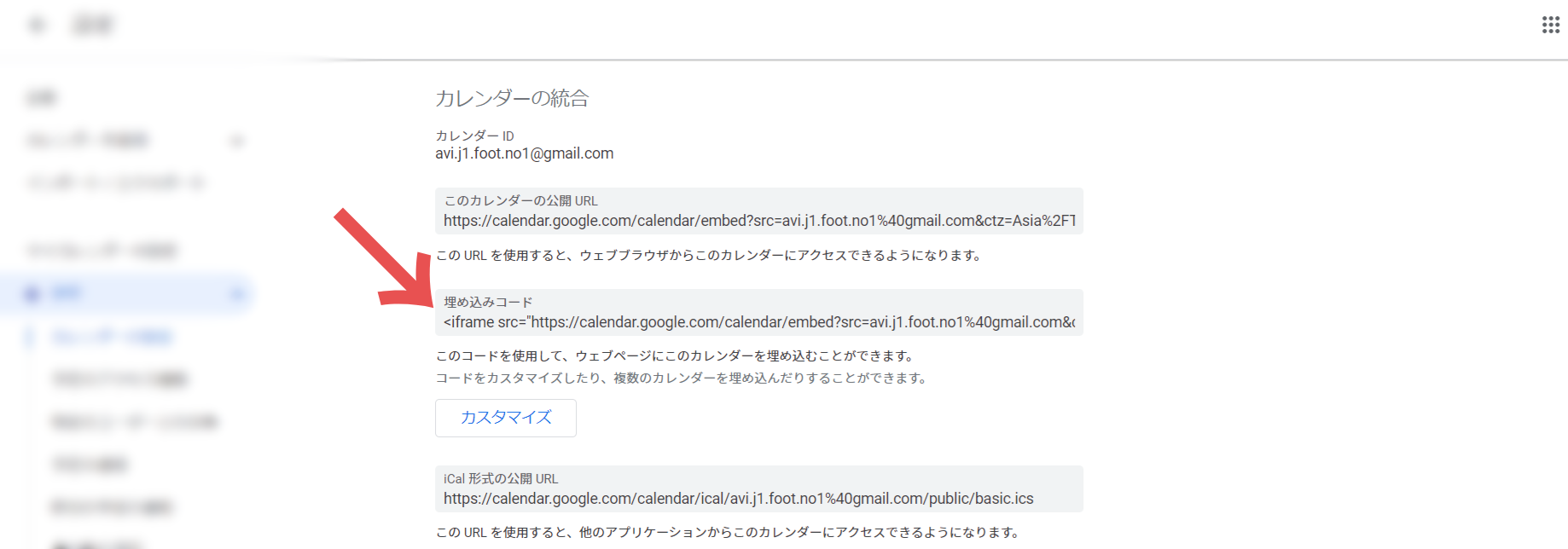1568x549 pixels.
Task: Select the iCal public URL field
Action: pos(759,489)
